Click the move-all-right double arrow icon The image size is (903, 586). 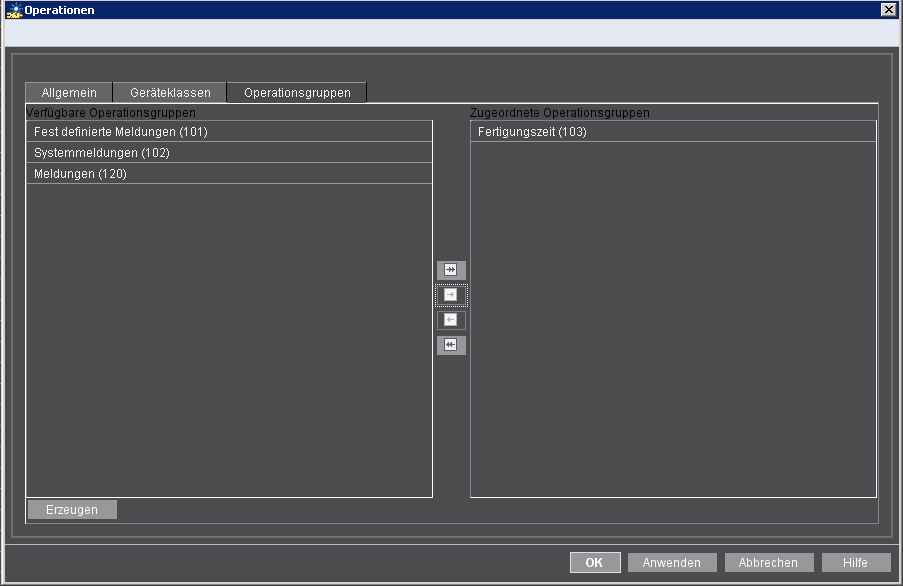[x=450, y=270]
